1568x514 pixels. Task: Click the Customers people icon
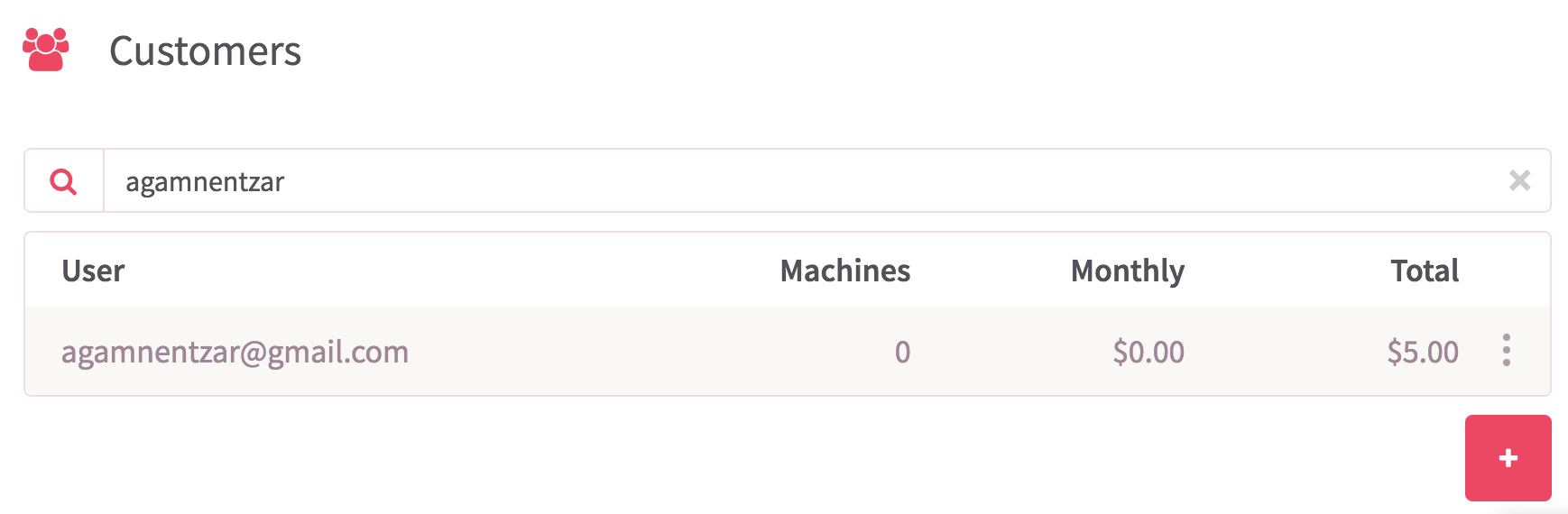[x=46, y=50]
